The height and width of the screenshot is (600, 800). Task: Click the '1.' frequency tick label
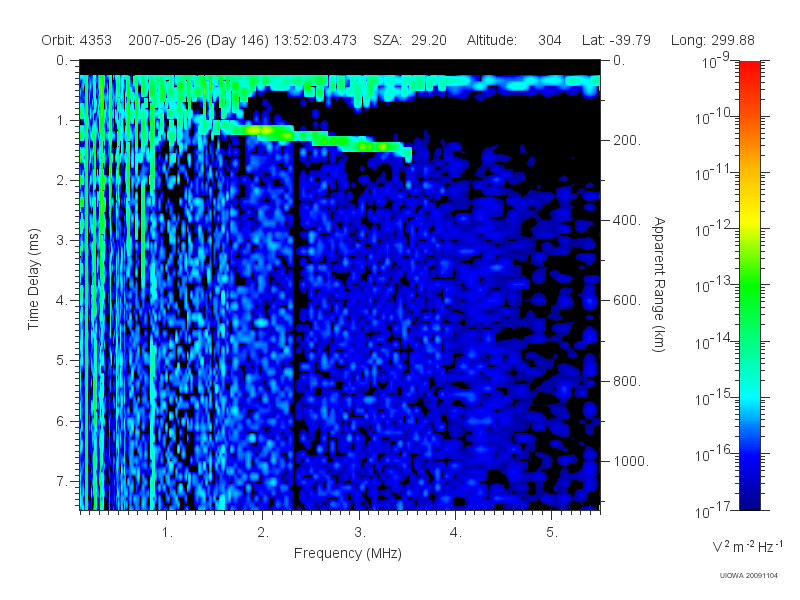(167, 533)
